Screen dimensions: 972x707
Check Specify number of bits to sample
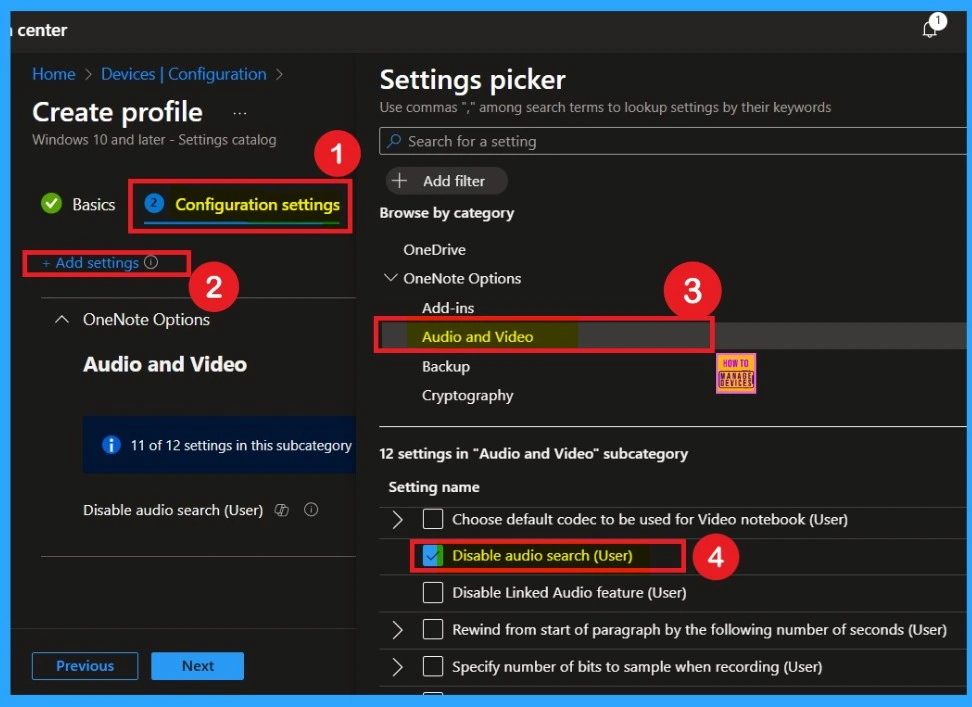click(x=433, y=667)
